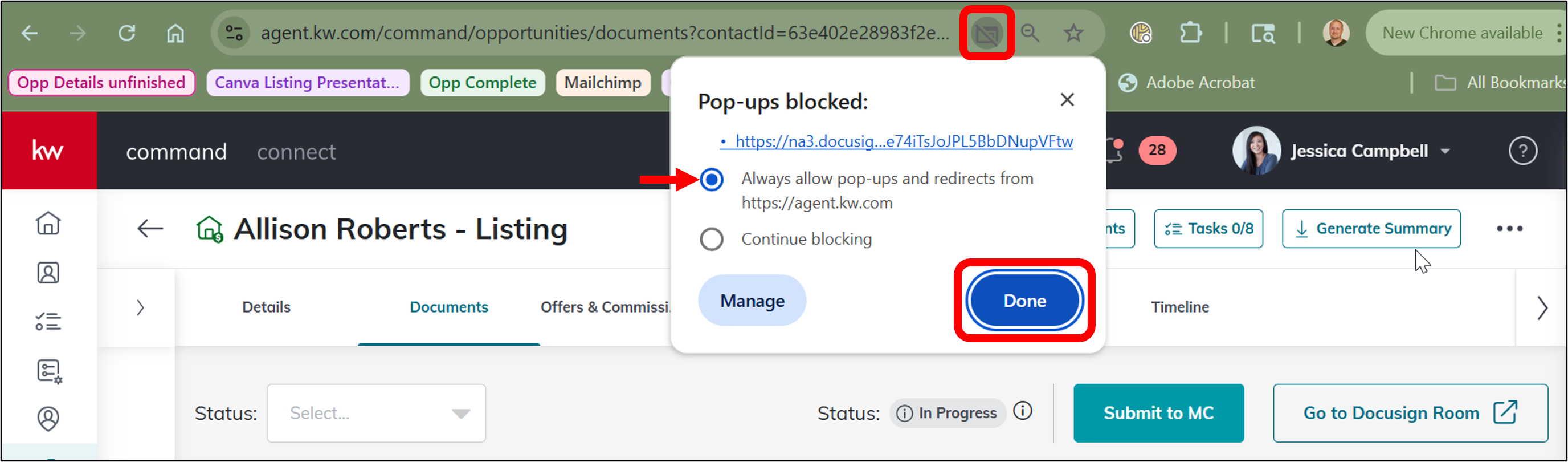Click the KW logo in the header
The height and width of the screenshot is (462, 1568).
[x=48, y=151]
